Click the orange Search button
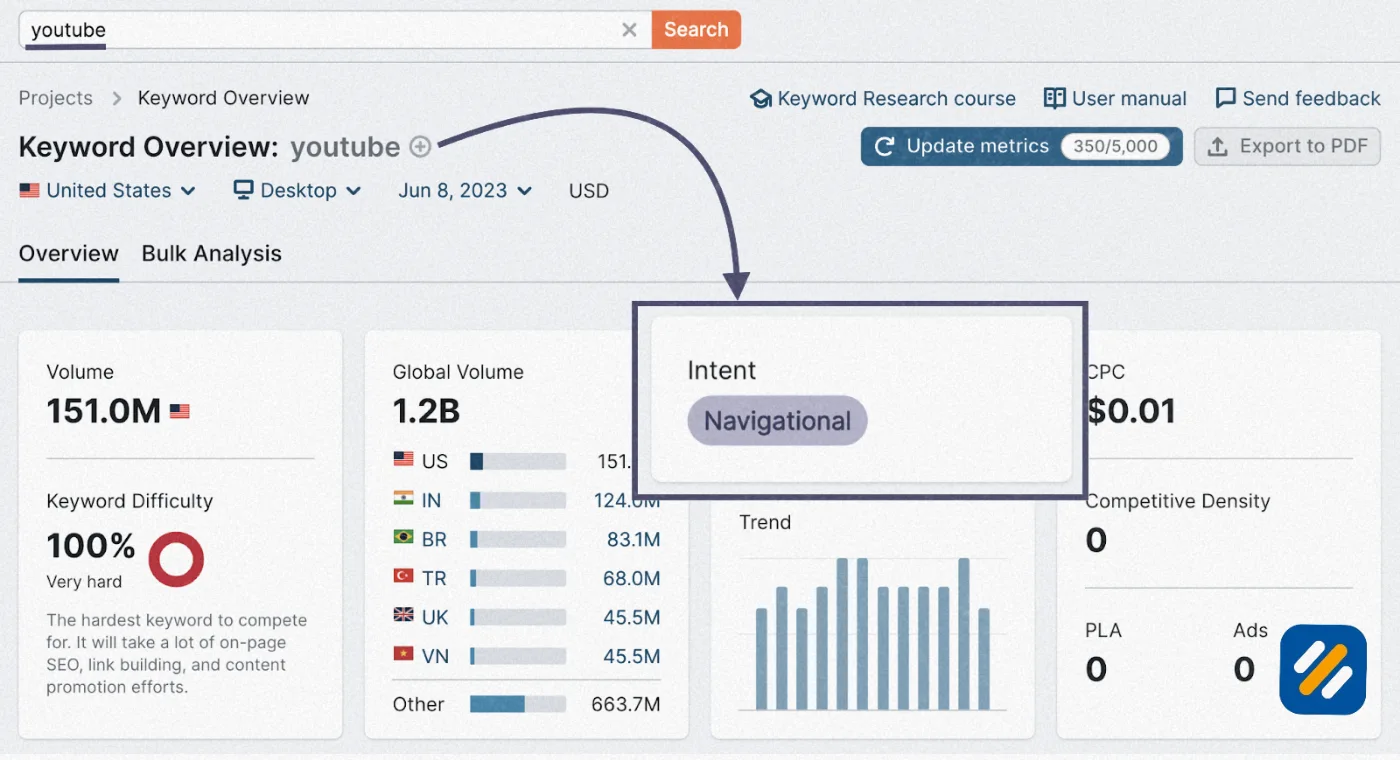The width and height of the screenshot is (1400, 760). click(x=696, y=30)
